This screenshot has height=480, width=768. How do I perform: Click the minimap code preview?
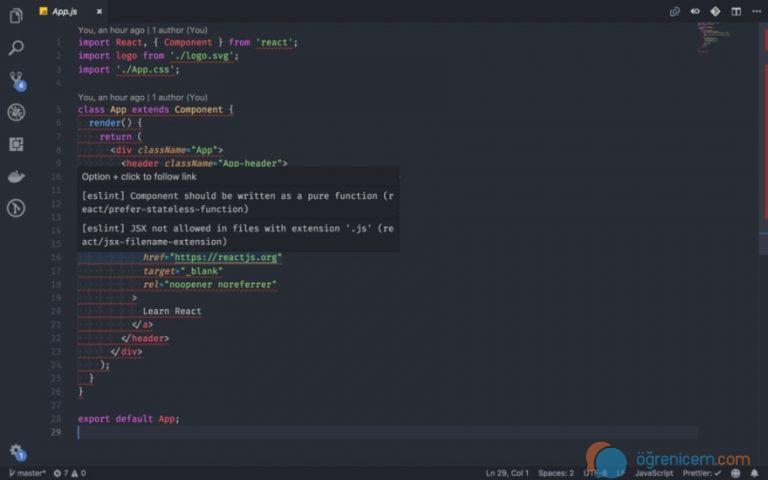click(714, 35)
